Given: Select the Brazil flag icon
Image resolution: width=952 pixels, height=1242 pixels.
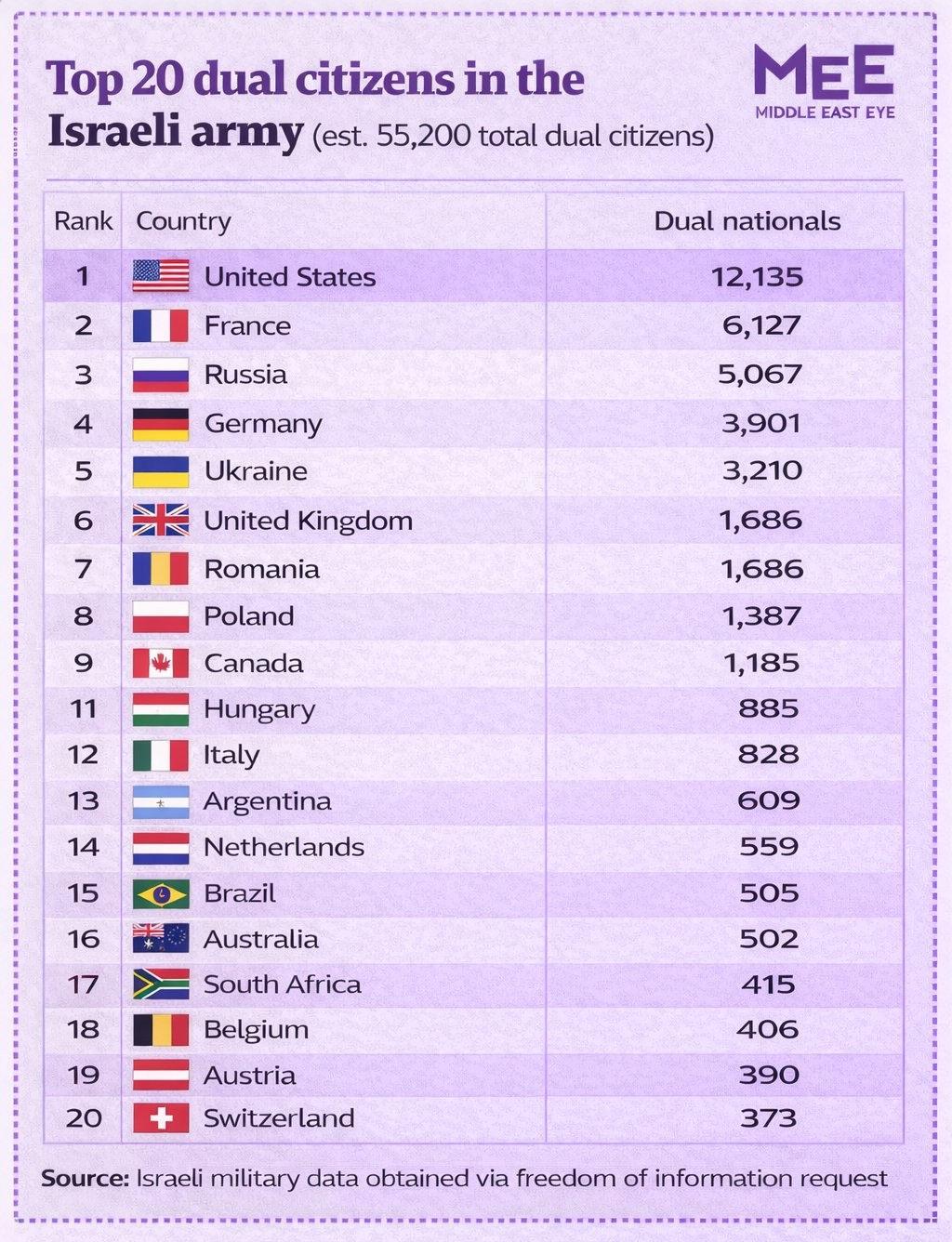Looking at the screenshot, I should pyautogui.click(x=161, y=893).
